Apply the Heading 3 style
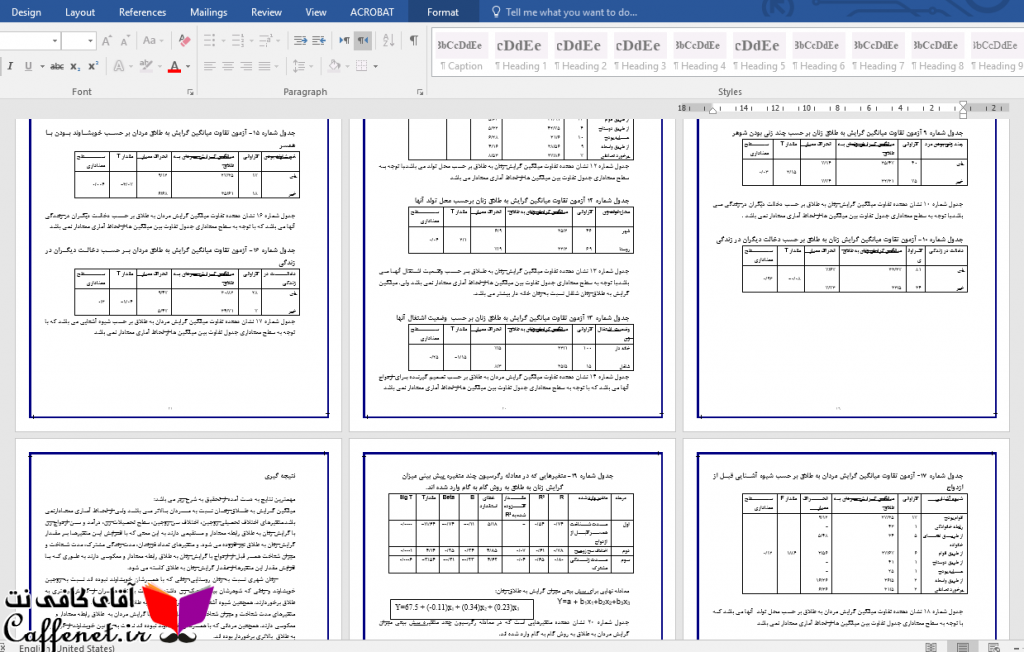Viewport: 1024px width, 652px height. tap(639, 55)
